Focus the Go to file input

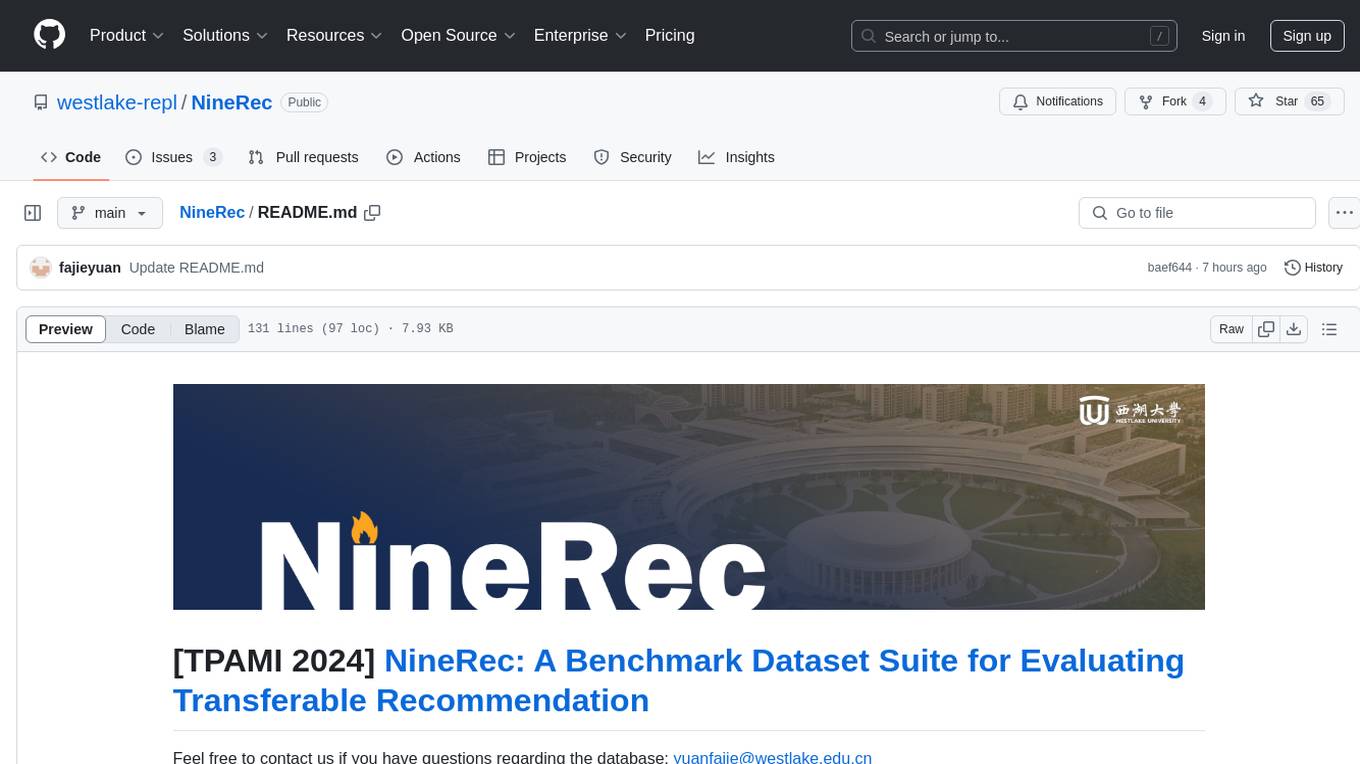click(1197, 213)
